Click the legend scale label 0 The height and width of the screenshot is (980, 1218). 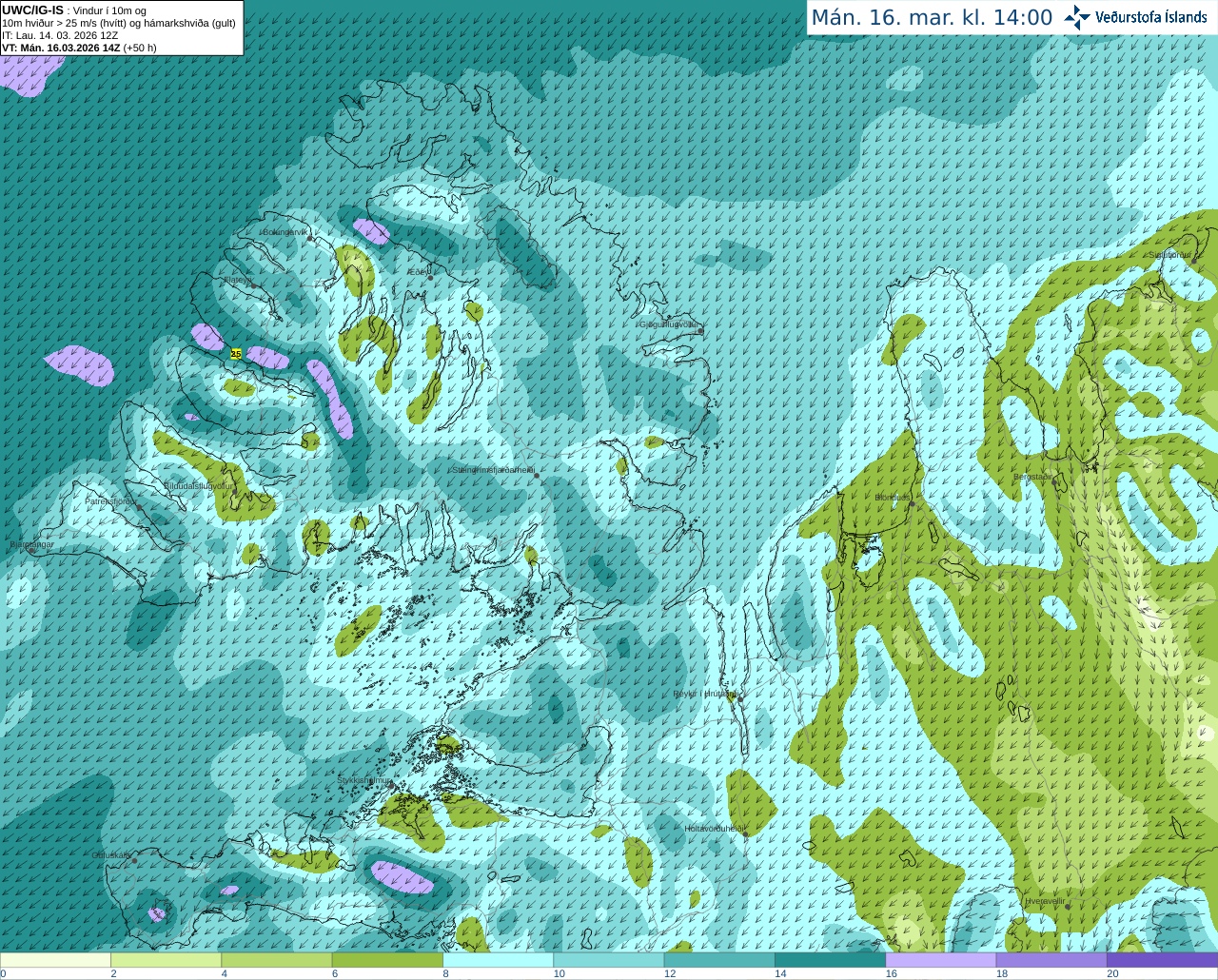[3, 973]
